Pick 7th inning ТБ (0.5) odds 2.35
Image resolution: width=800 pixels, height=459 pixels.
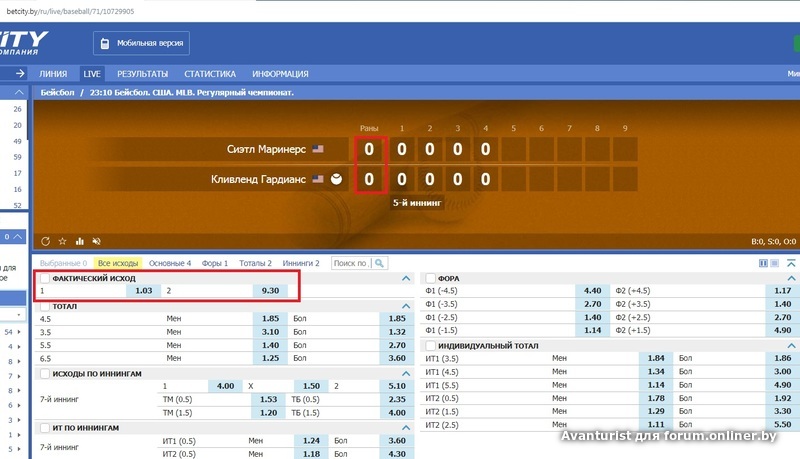tap(397, 399)
